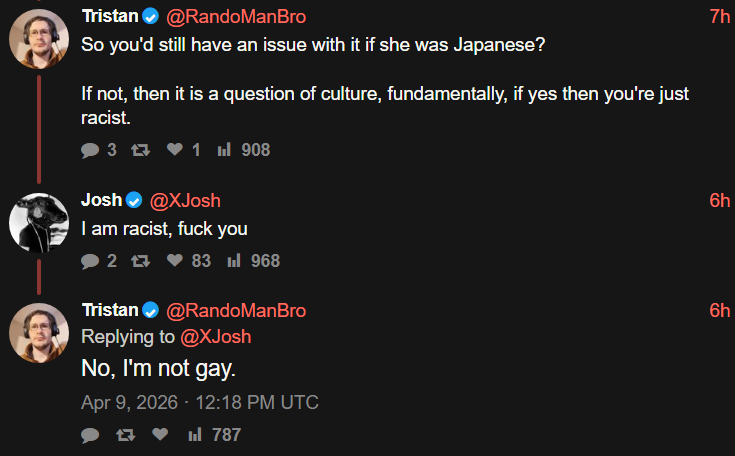Click the reply icon on Josh's tweet
Screen dimensions: 735x456
(90, 261)
